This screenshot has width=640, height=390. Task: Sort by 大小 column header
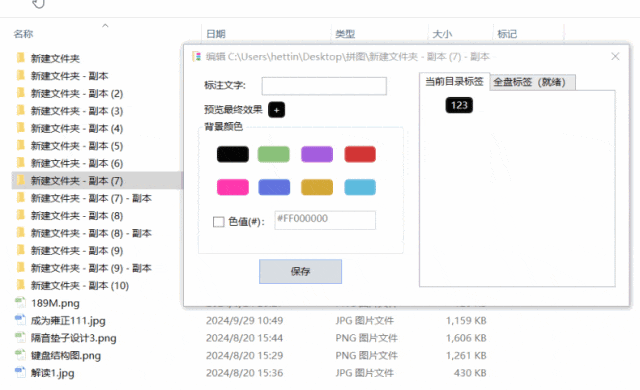(442, 34)
